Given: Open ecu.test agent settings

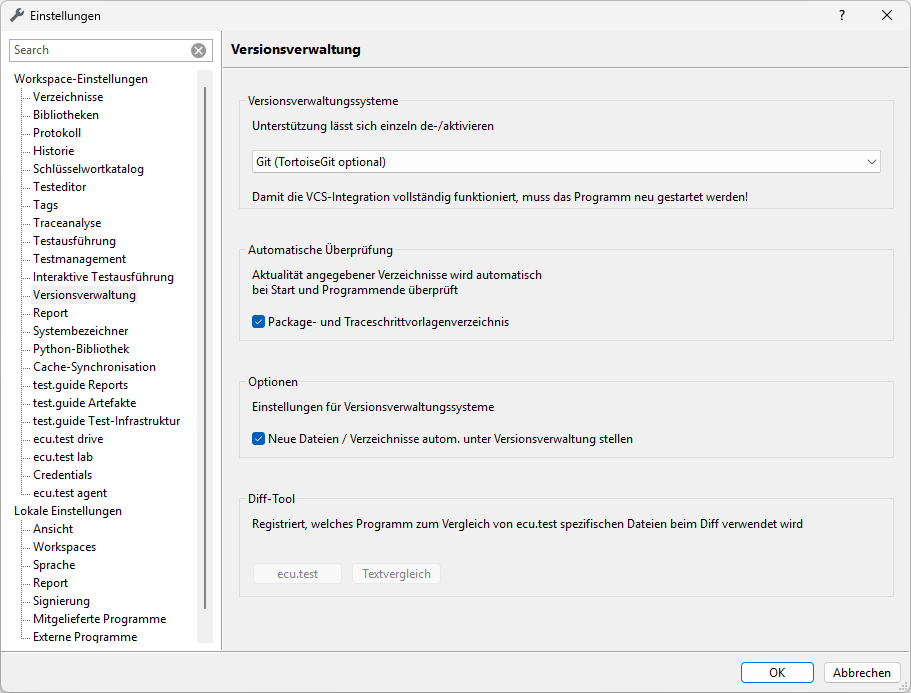Looking at the screenshot, I should click(x=70, y=493).
